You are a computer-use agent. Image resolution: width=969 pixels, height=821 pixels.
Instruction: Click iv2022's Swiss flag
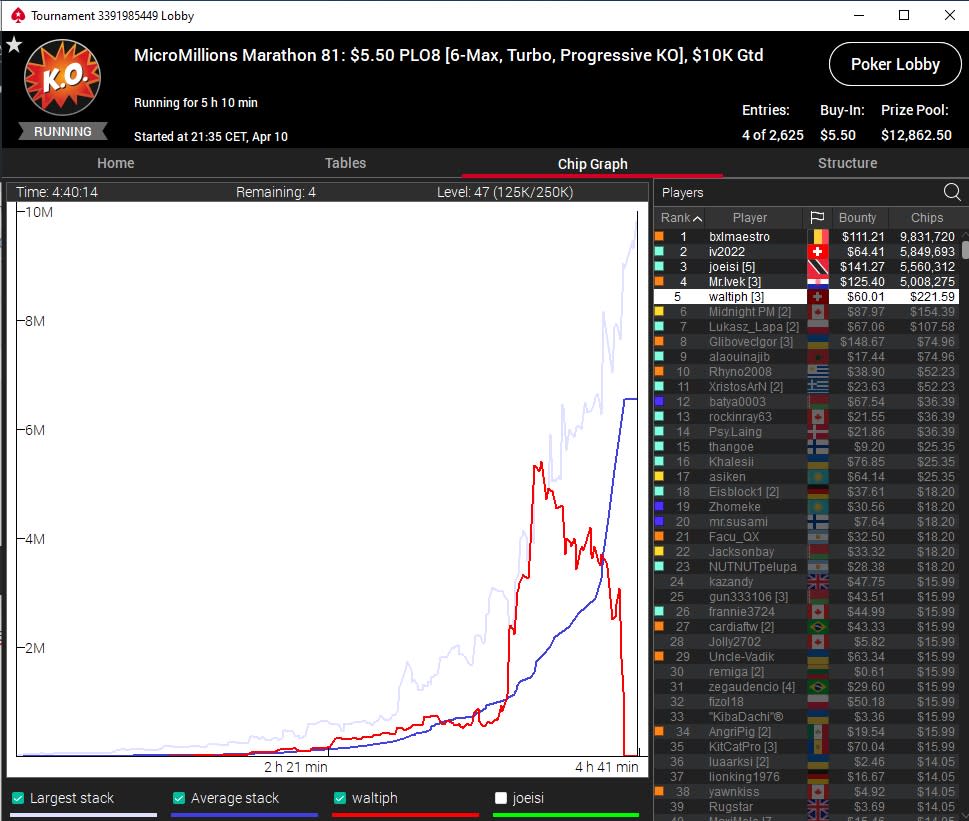tap(818, 251)
